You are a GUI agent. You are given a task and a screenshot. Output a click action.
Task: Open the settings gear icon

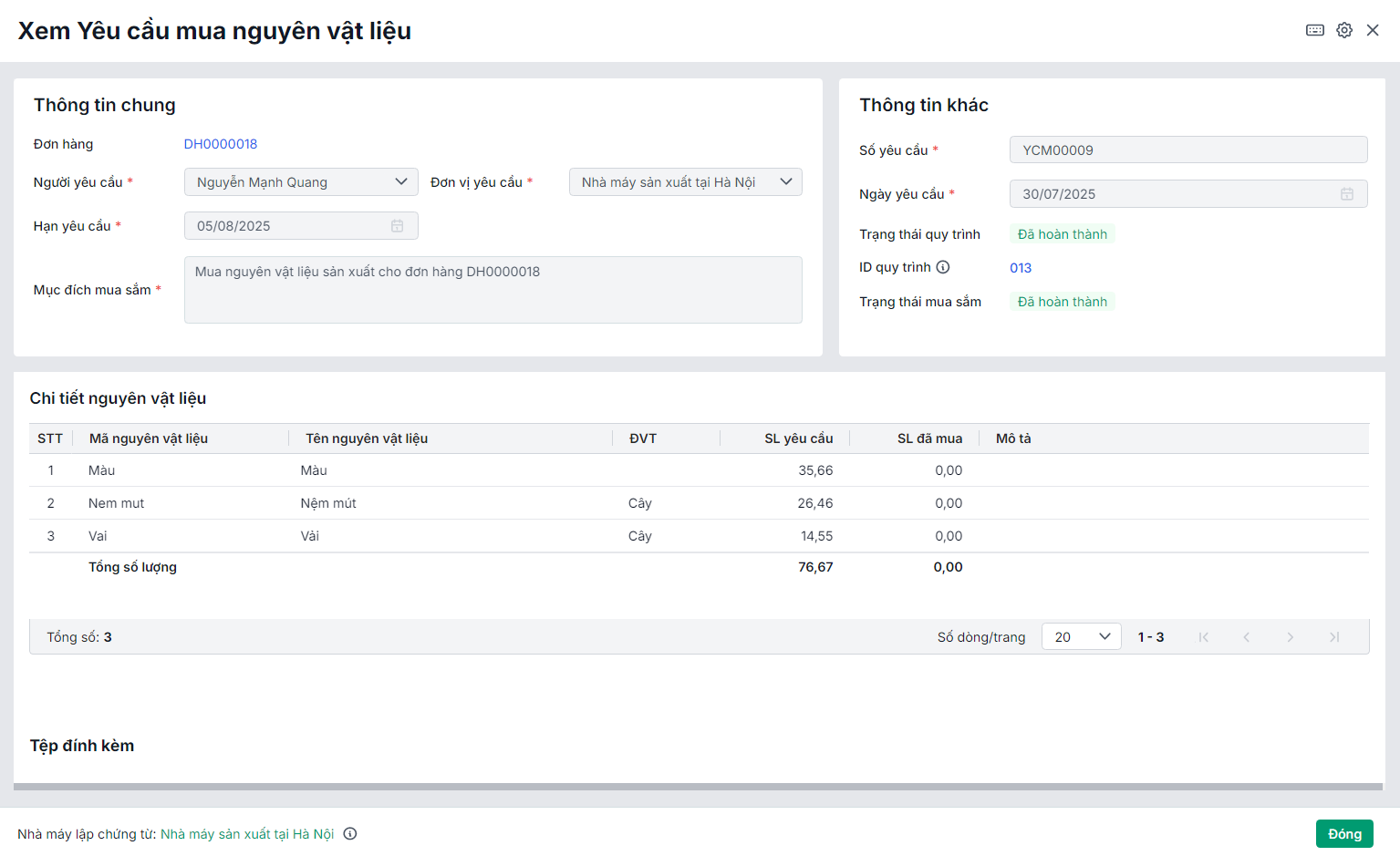click(x=1344, y=30)
